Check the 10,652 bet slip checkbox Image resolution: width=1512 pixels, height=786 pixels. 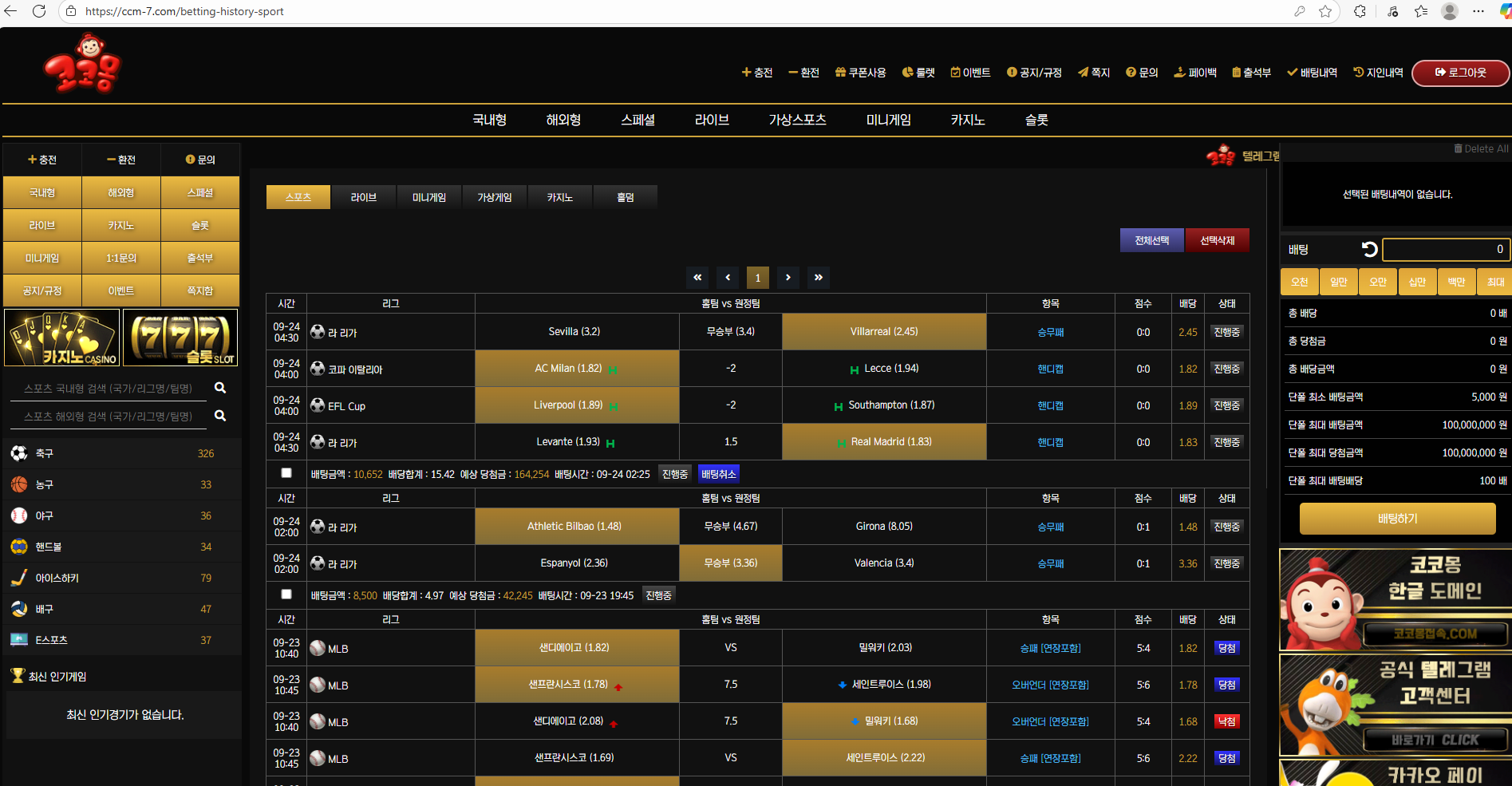coord(286,473)
